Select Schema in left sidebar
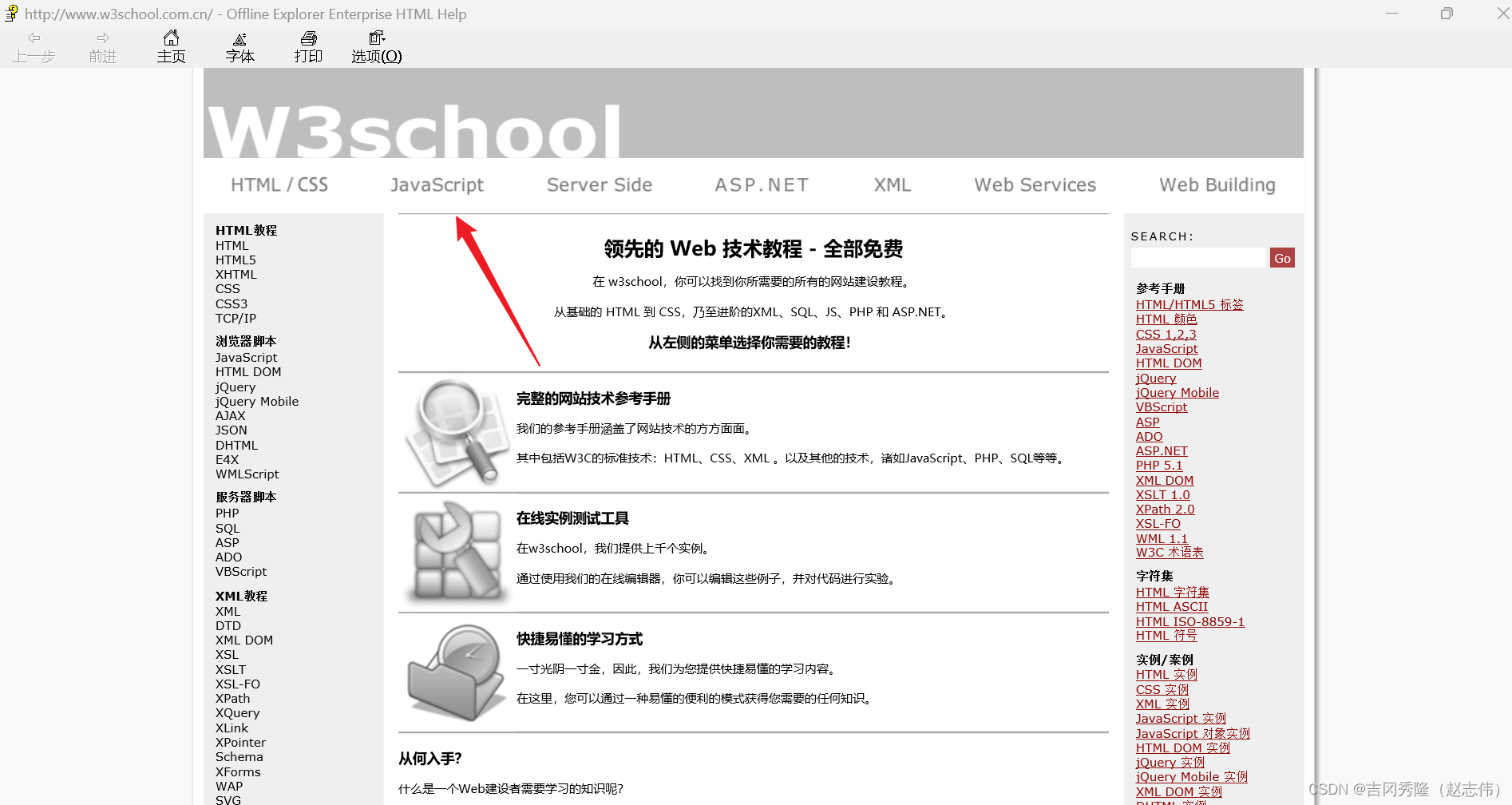Viewport: 1512px width, 805px height. tap(239, 757)
